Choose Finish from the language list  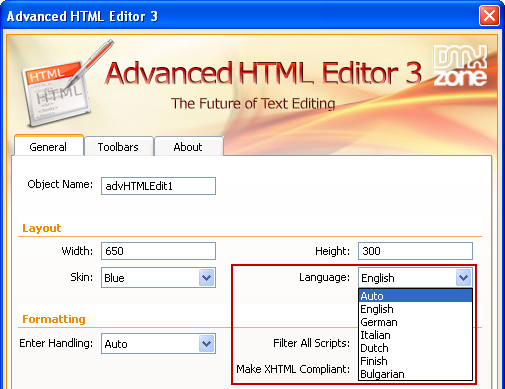415,361
